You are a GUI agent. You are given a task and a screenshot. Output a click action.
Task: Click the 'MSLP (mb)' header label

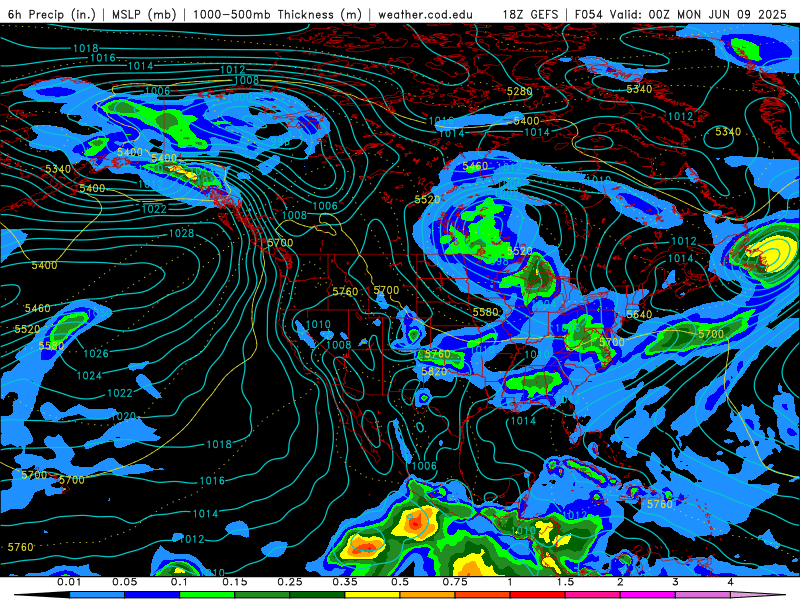(143, 14)
